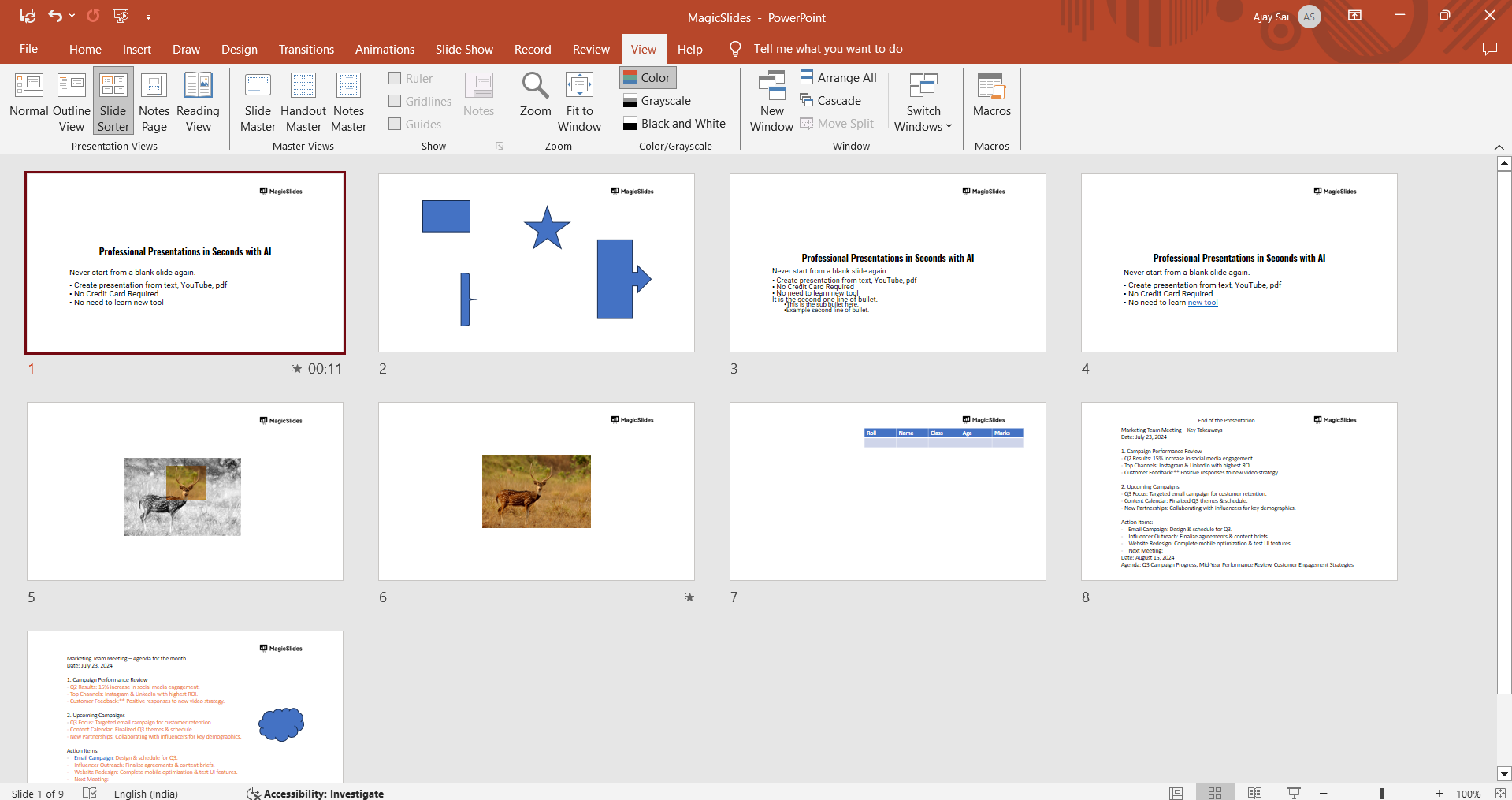
Task: Switch to the Design tab
Action: [x=239, y=49]
